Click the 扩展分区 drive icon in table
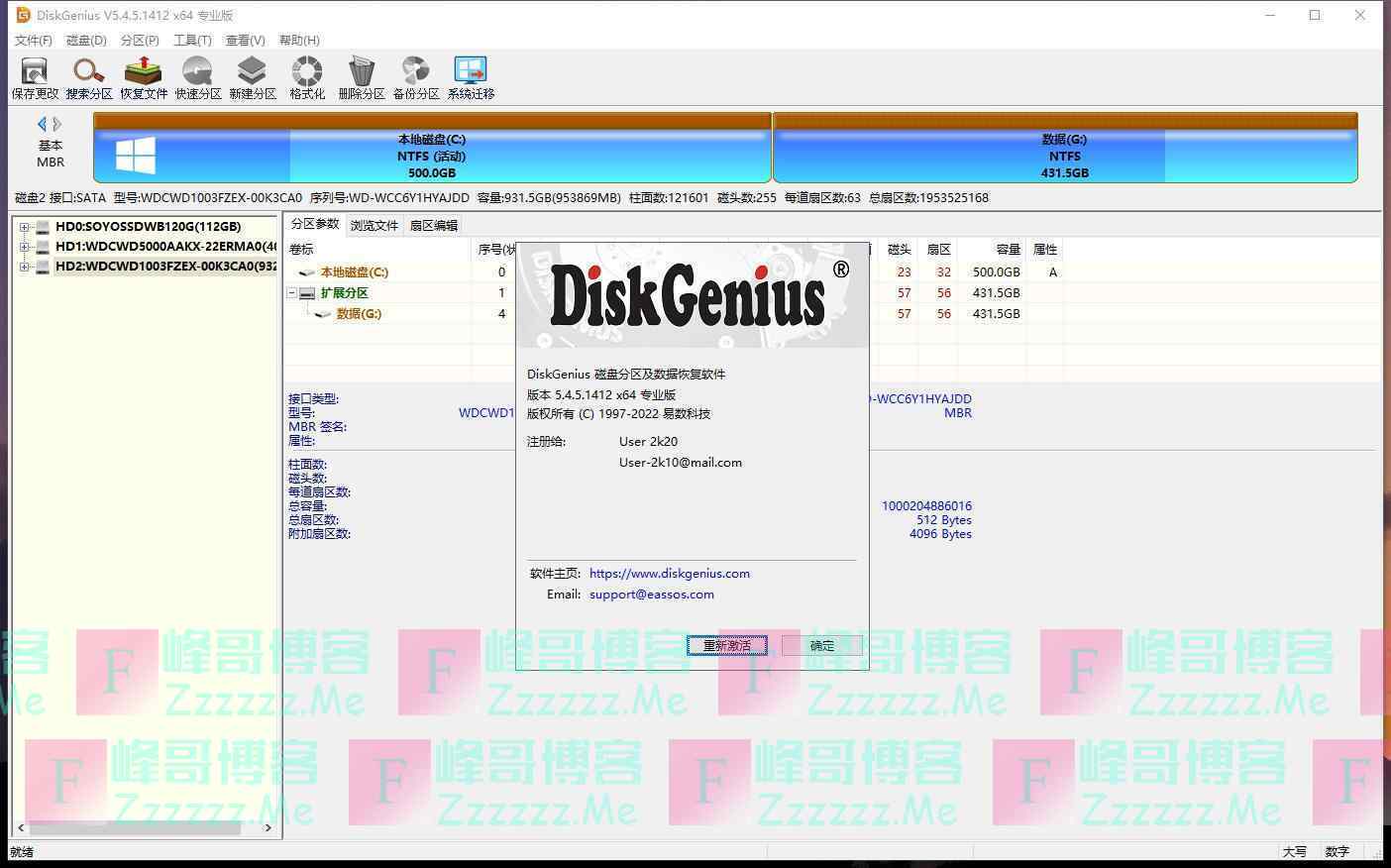 pos(307,293)
